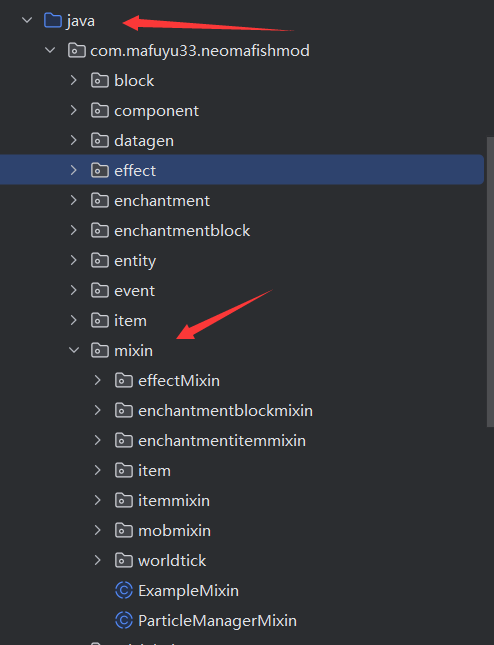Expand the block package chevron

click(74, 80)
